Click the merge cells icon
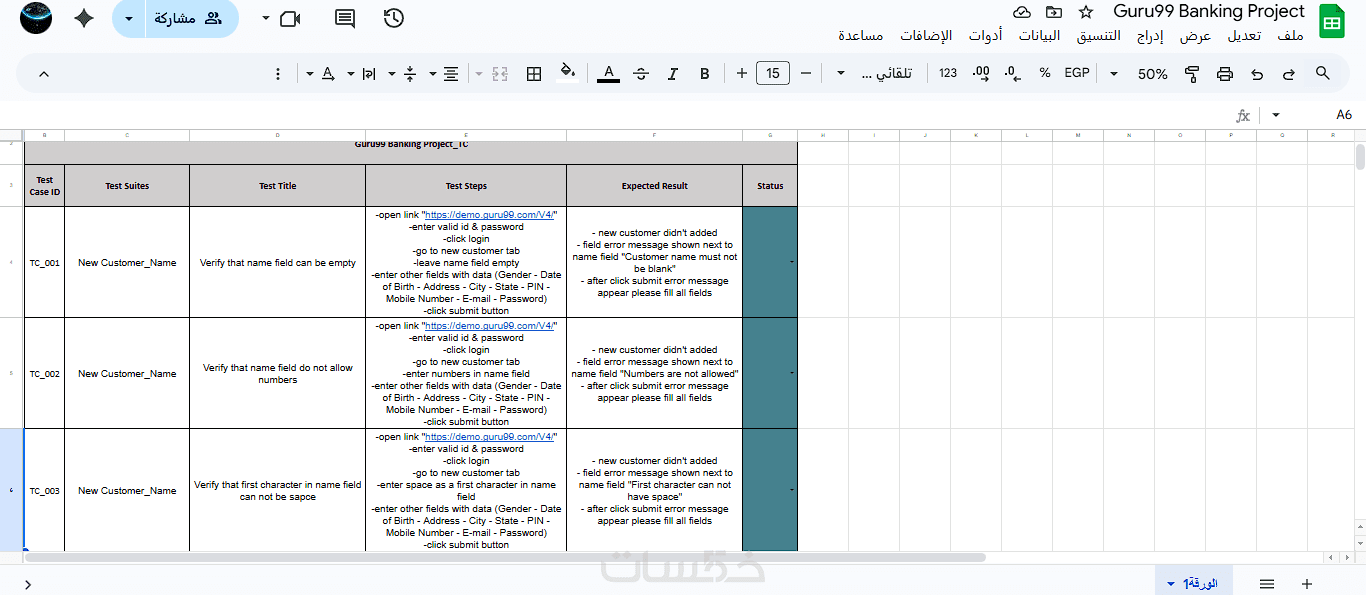 [501, 73]
